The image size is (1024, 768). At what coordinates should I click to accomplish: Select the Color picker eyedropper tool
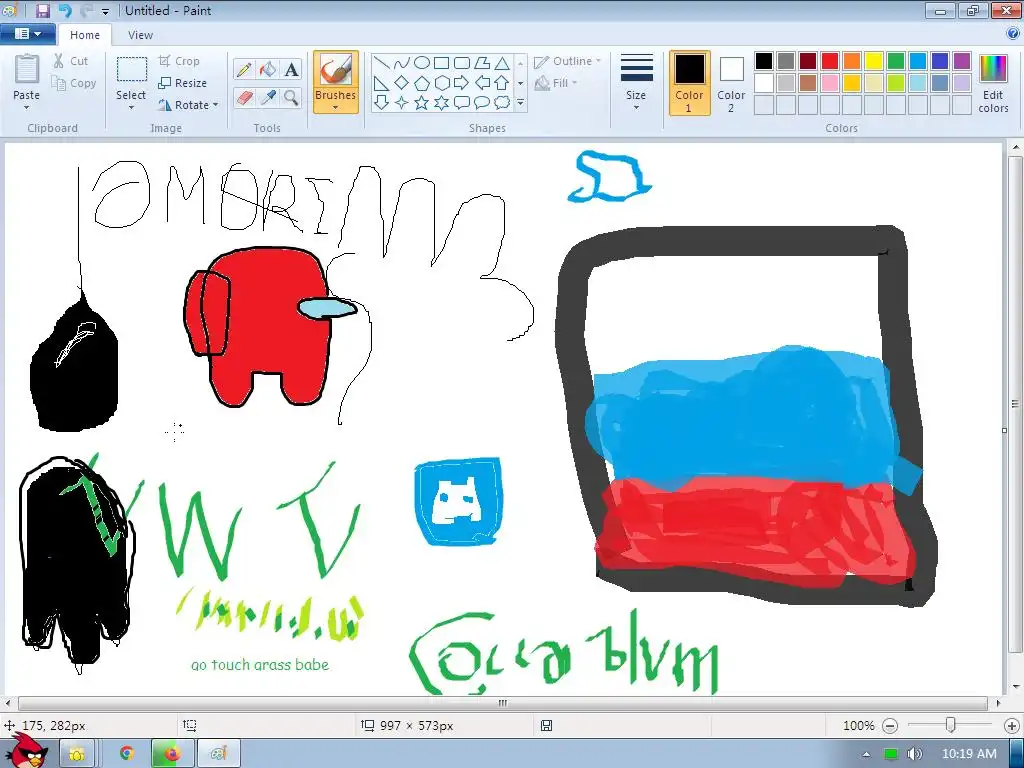(268, 98)
